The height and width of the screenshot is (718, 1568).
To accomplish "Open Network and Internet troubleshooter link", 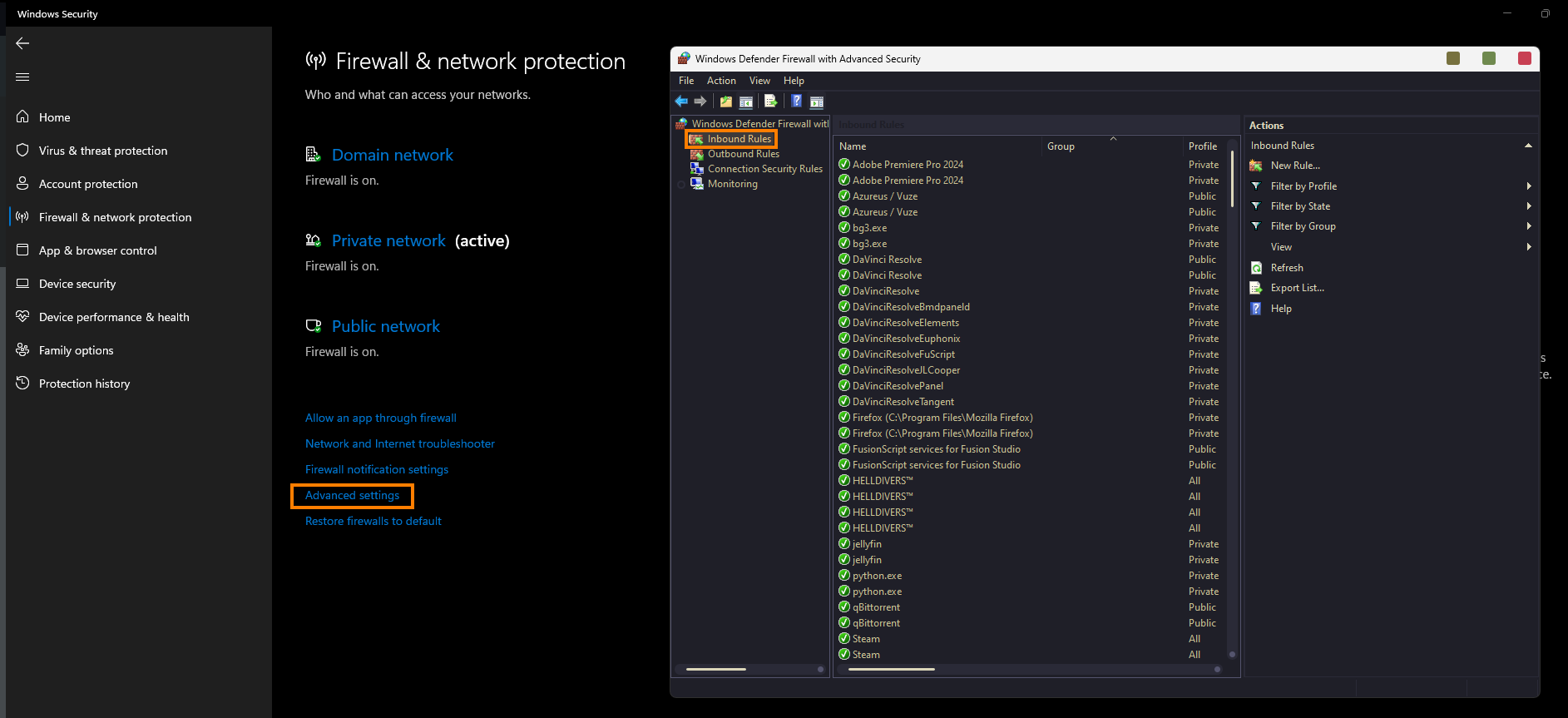I will pyautogui.click(x=400, y=443).
